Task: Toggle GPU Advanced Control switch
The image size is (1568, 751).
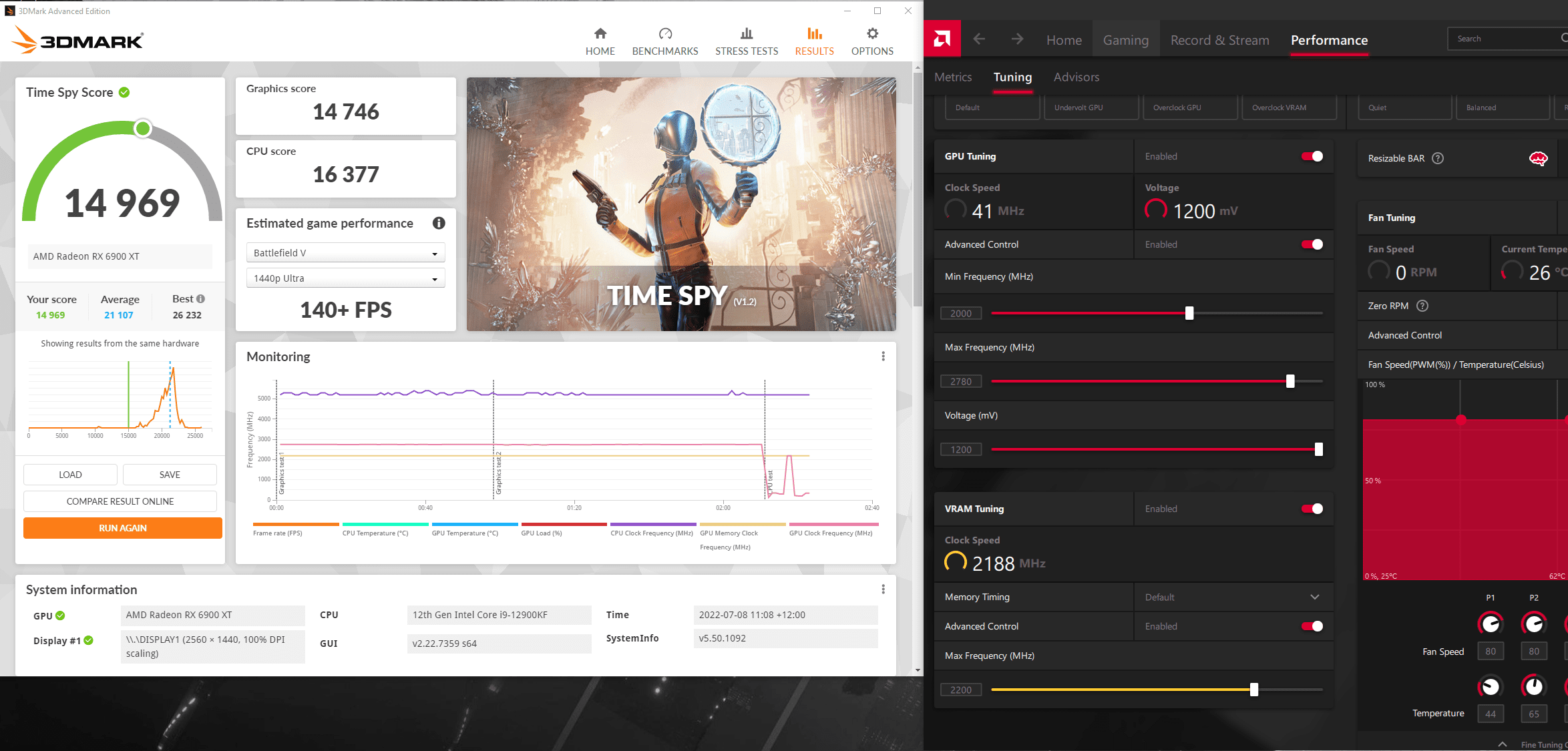Action: click(1312, 244)
